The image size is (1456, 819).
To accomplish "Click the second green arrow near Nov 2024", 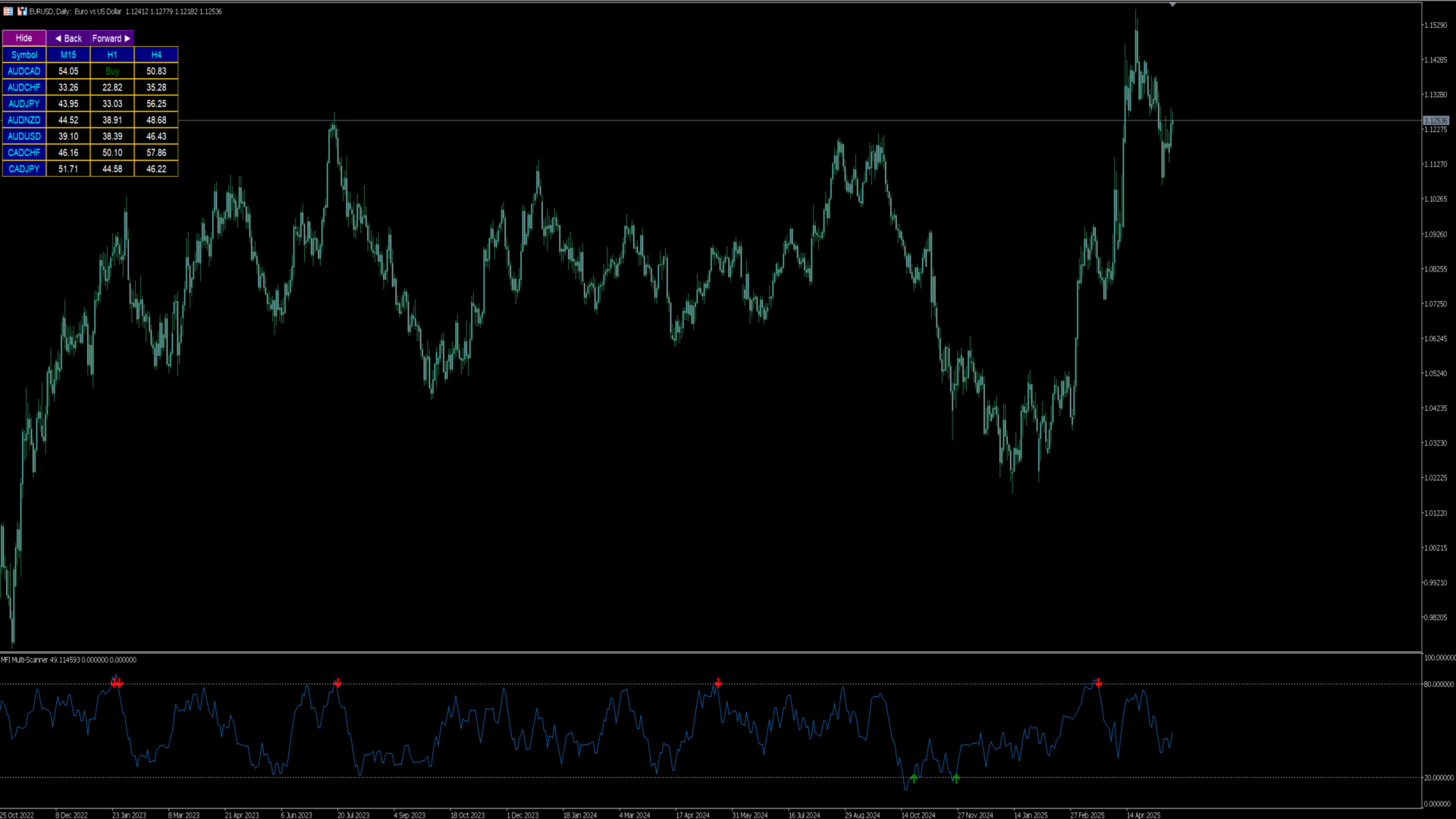I will pyautogui.click(x=955, y=778).
